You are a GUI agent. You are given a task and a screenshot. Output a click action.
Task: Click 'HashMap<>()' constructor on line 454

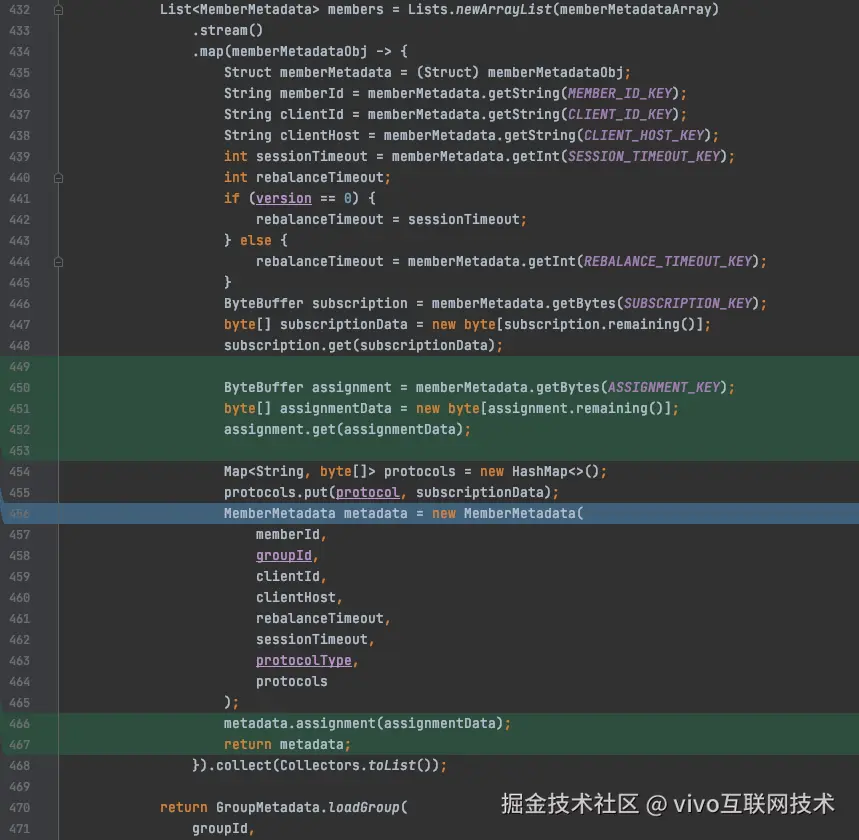[x=556, y=472]
